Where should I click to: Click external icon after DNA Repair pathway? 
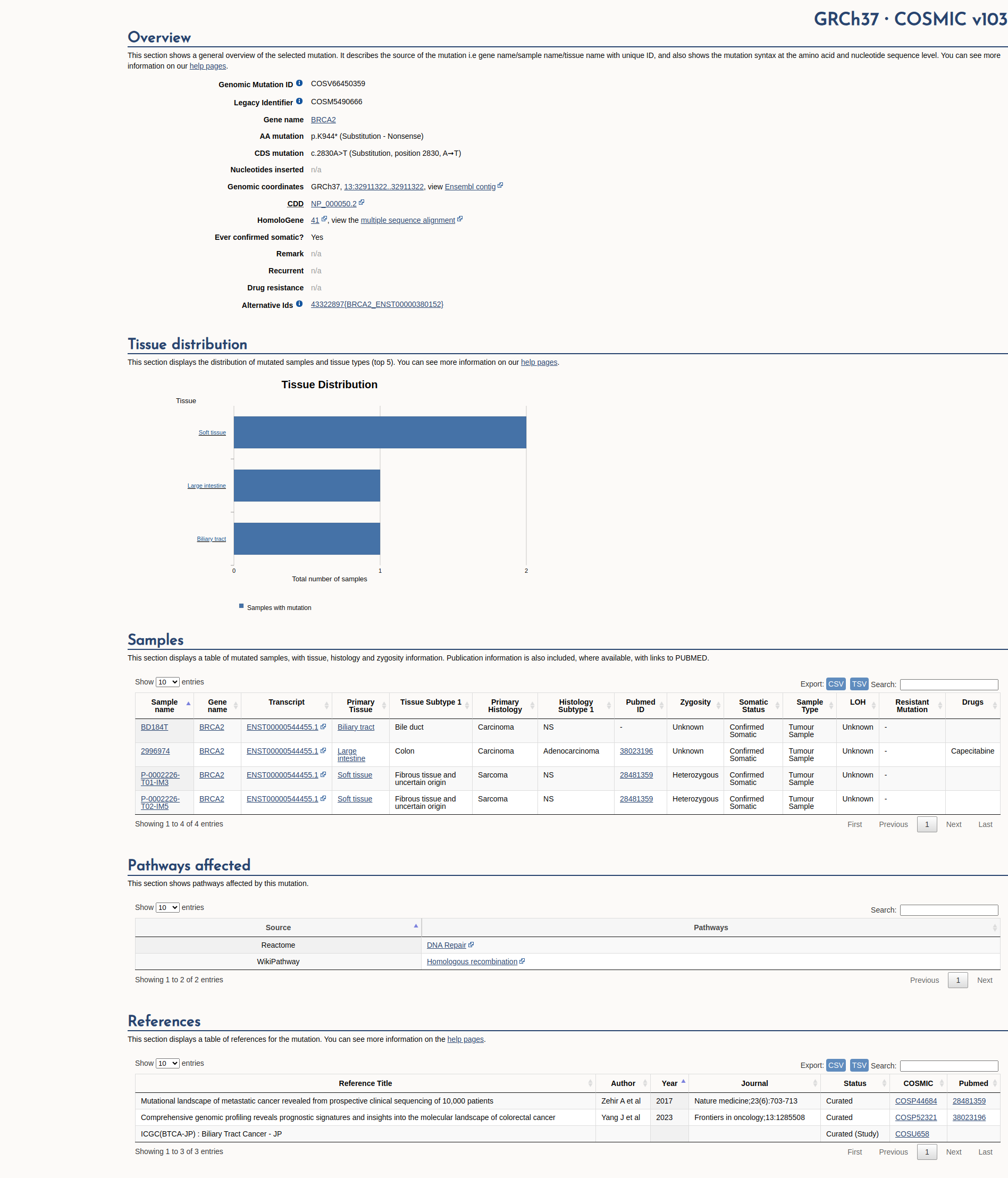[x=471, y=945]
